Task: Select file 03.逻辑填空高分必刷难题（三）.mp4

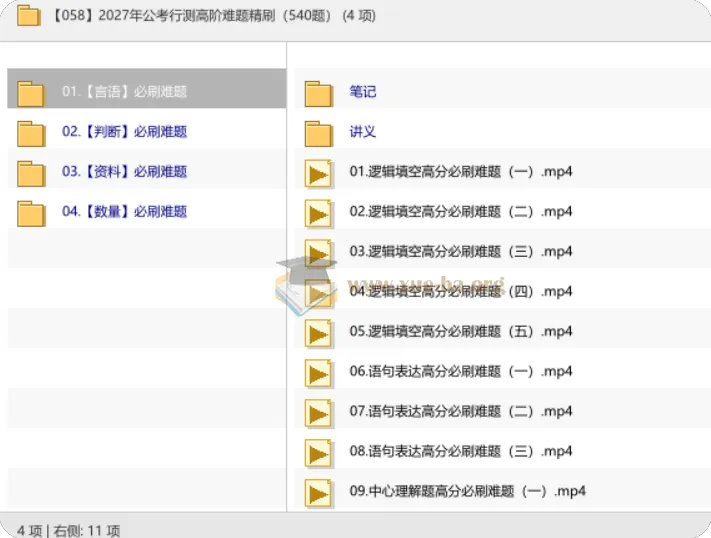Action: pyautogui.click(x=461, y=251)
